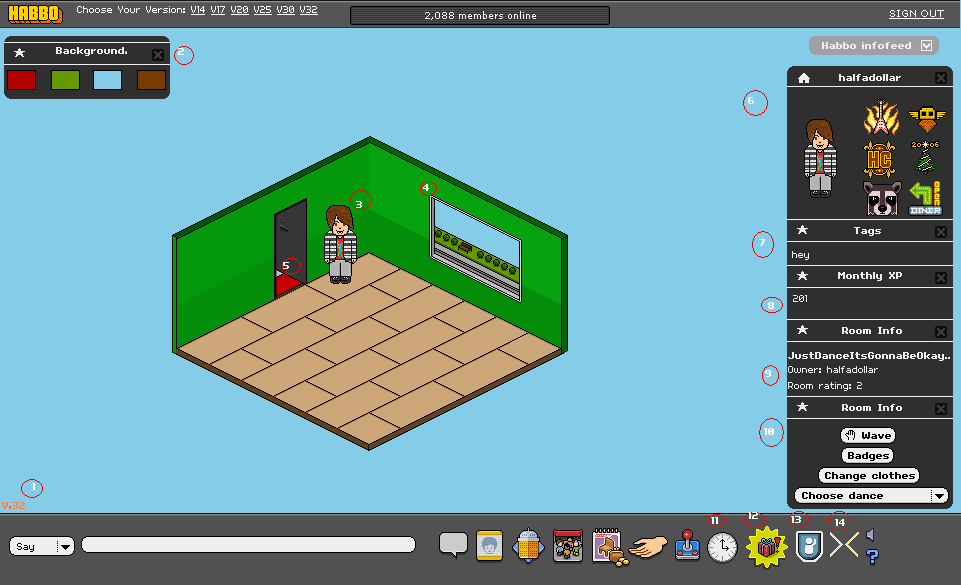This screenshot has height=585, width=961.
Task: Switch to version V30
Action: coord(285,10)
